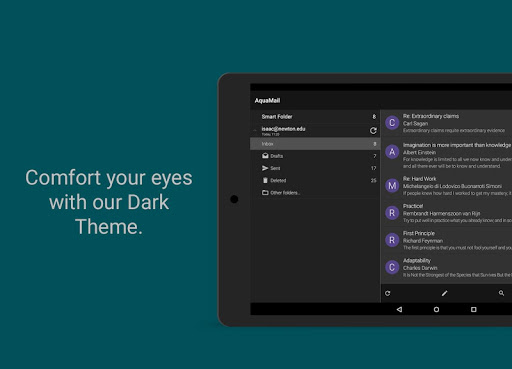Open Charles Darwin's Adaptability email
The image size is (512, 369).
click(446, 267)
